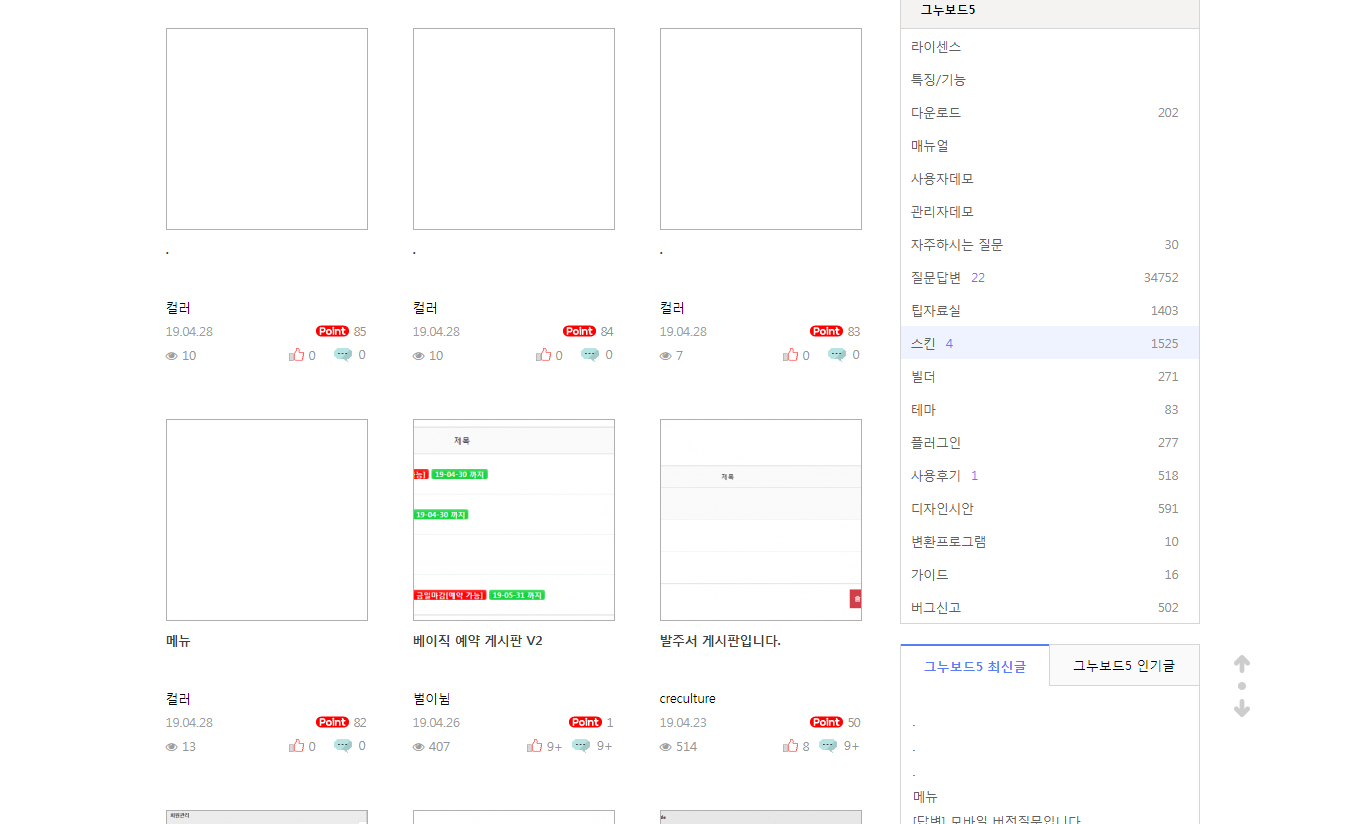Click the scroll-to-top arrow icon
The width and height of the screenshot is (1348, 824).
point(1241,664)
